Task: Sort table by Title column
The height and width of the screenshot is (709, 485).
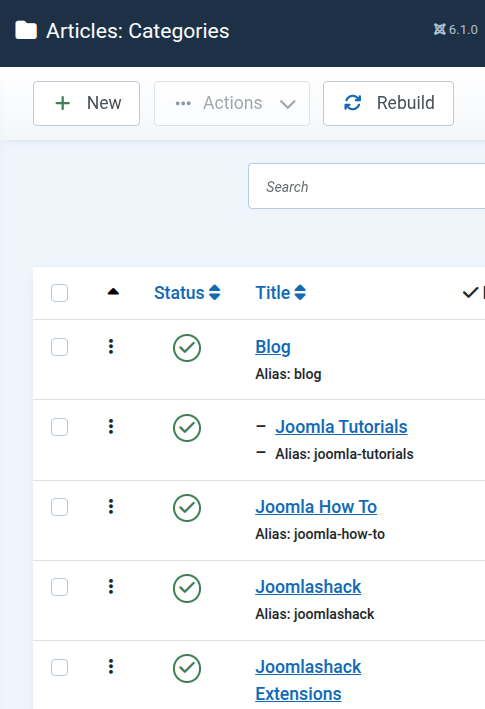Action: tap(281, 293)
